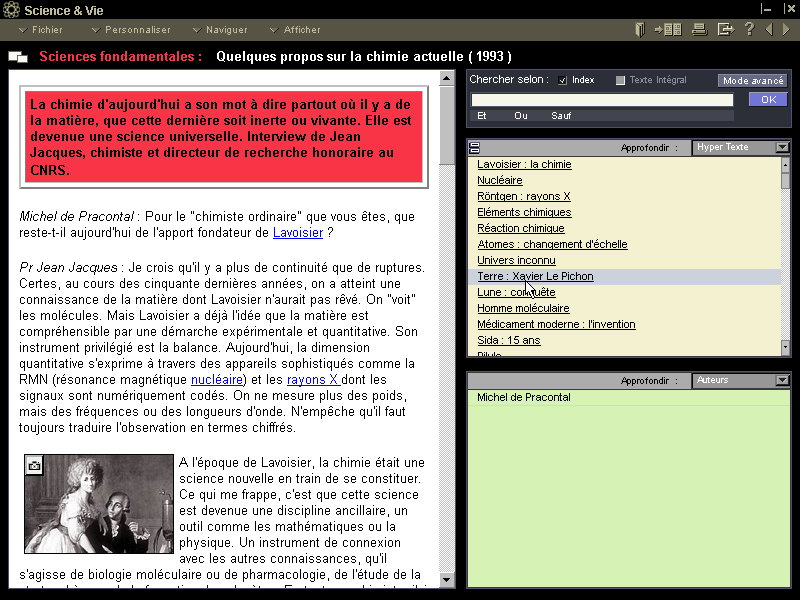Select author Michel de Pracontal

[523, 397]
